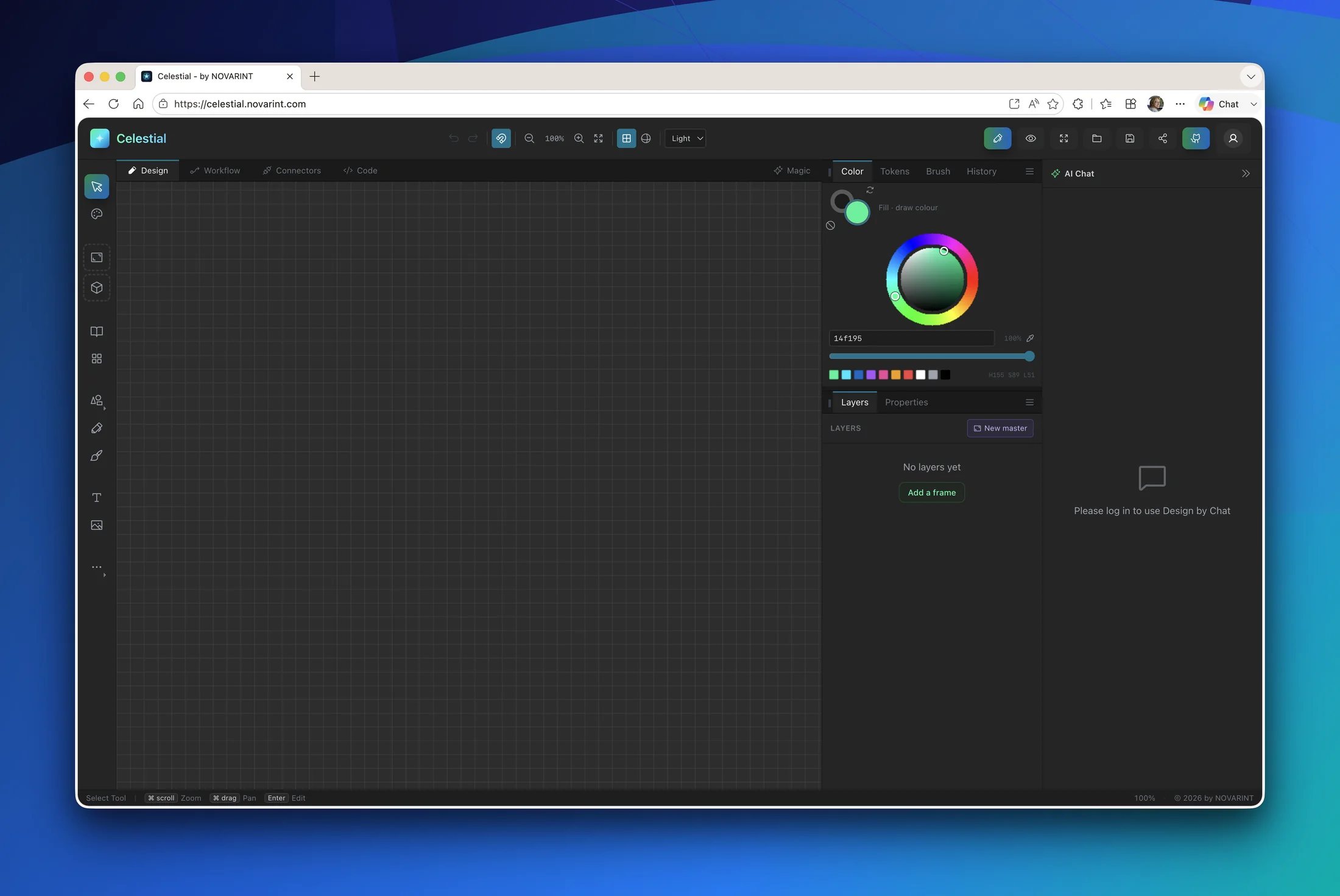Zoom out with minus magnifier

(529, 138)
